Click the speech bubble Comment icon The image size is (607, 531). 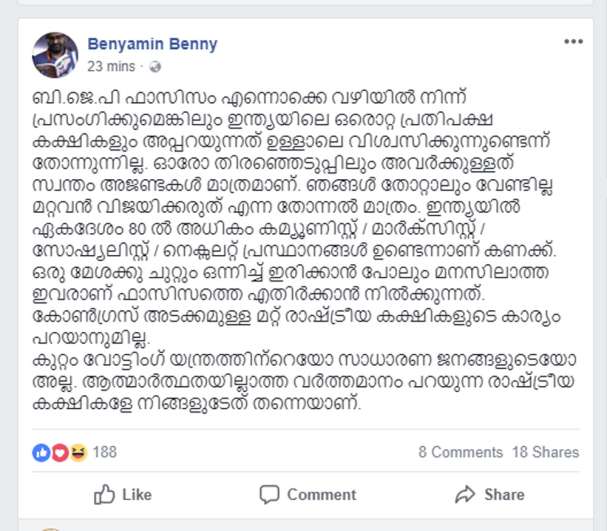pyautogui.click(x=269, y=494)
